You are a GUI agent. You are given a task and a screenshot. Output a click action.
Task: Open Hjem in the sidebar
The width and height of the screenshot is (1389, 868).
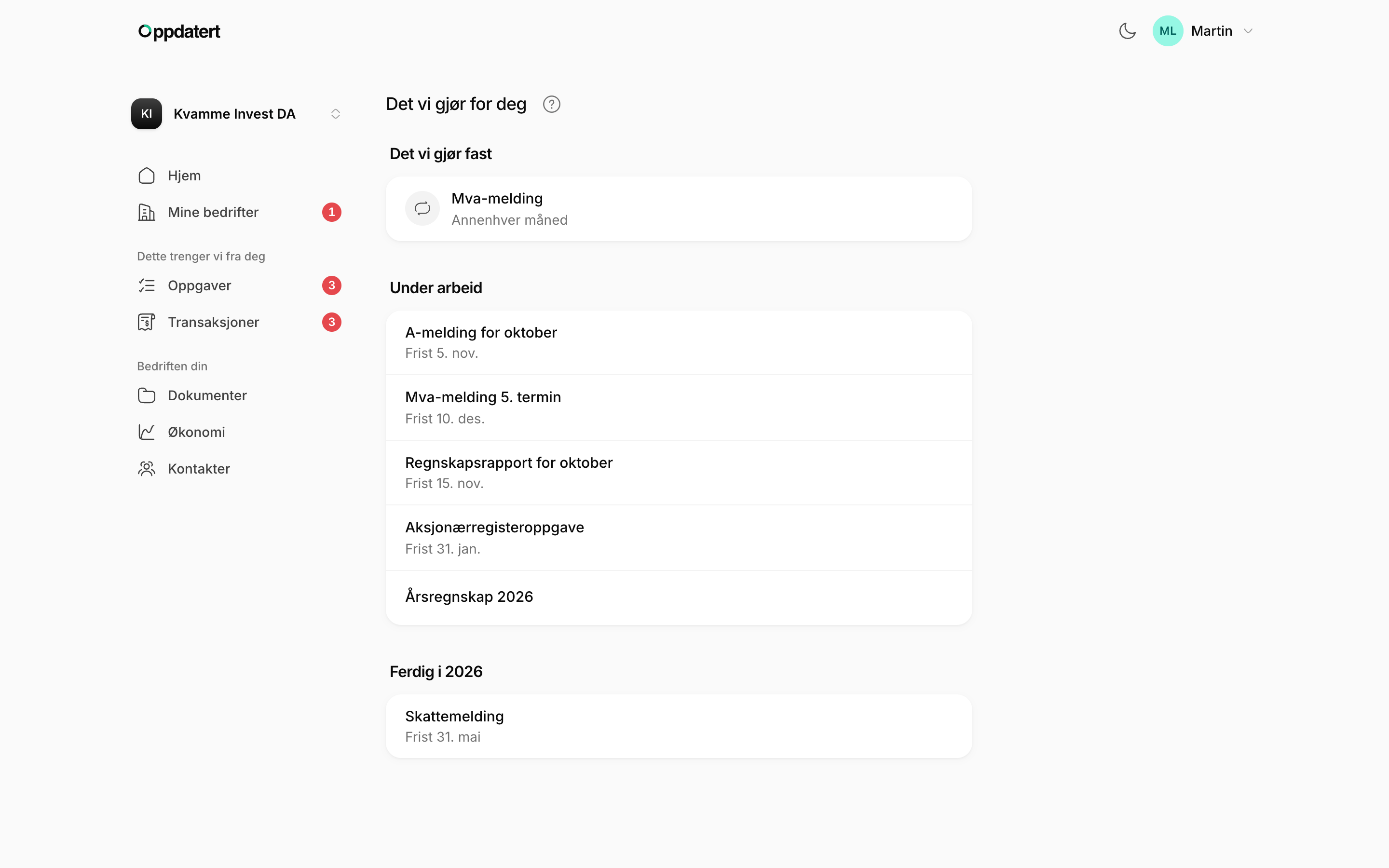tap(239, 176)
